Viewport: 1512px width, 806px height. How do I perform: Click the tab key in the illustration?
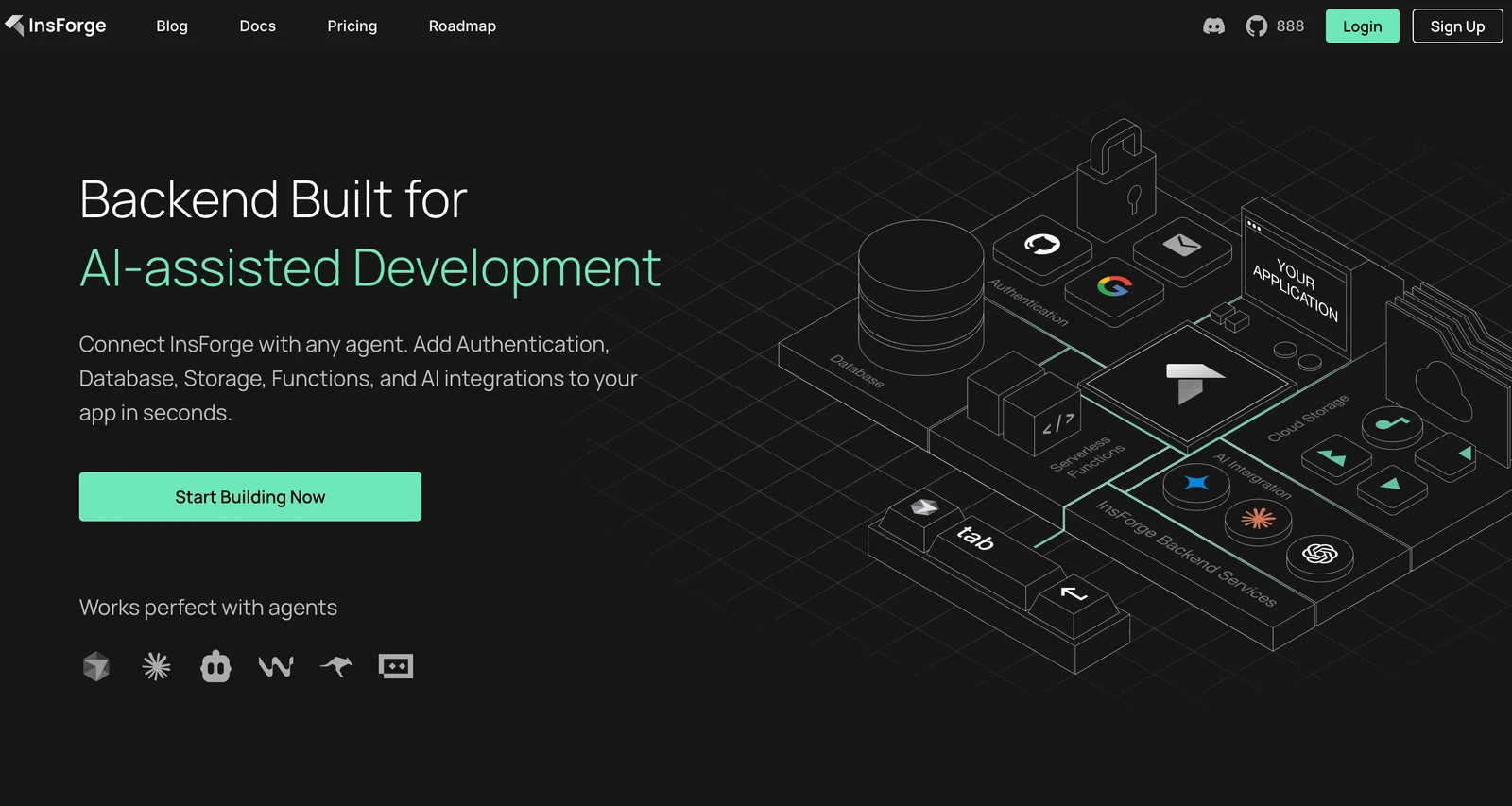pyautogui.click(x=975, y=539)
